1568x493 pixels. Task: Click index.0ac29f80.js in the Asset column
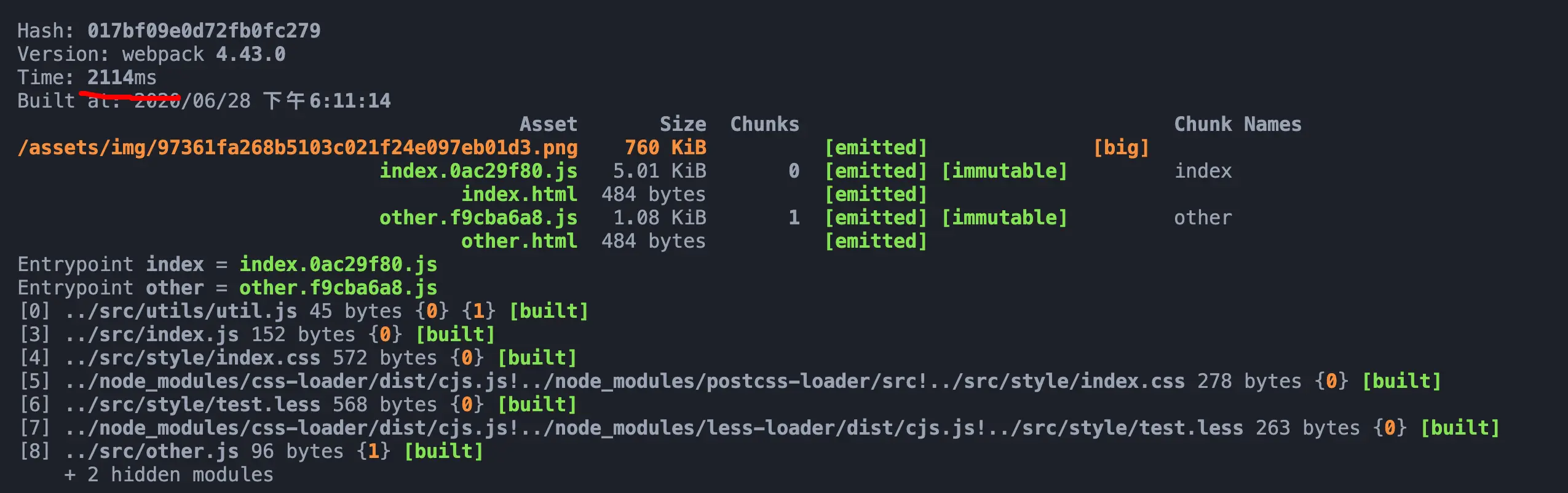478,171
